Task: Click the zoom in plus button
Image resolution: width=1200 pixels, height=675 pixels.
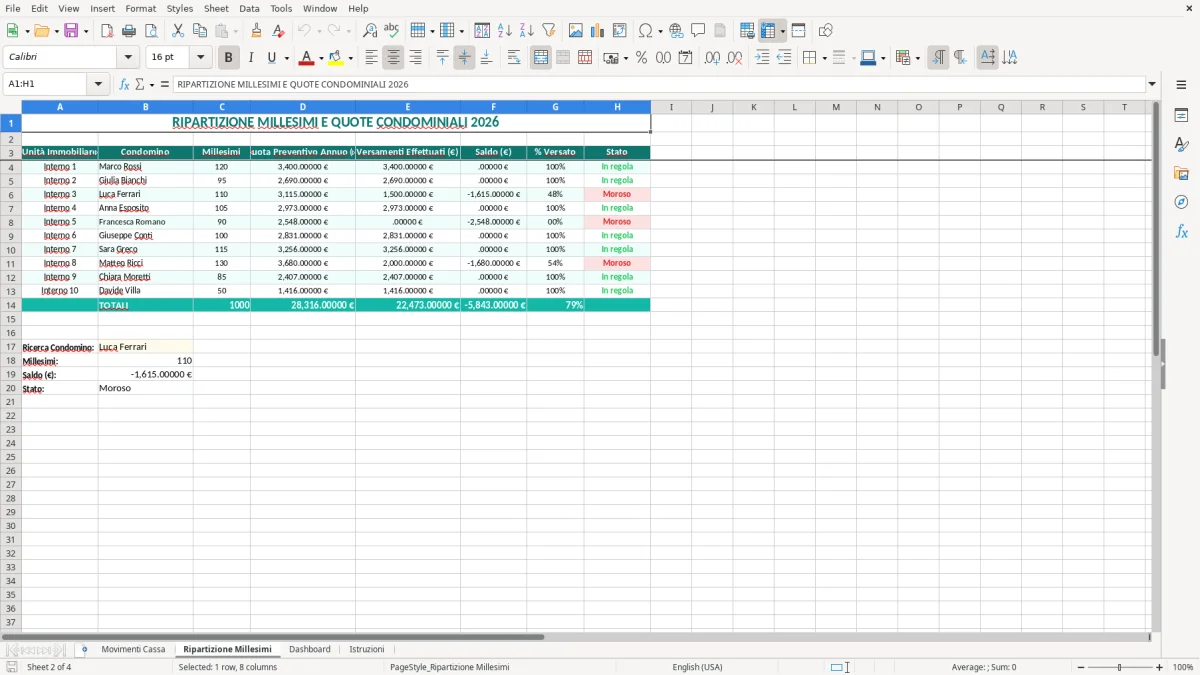Action: (1160, 667)
